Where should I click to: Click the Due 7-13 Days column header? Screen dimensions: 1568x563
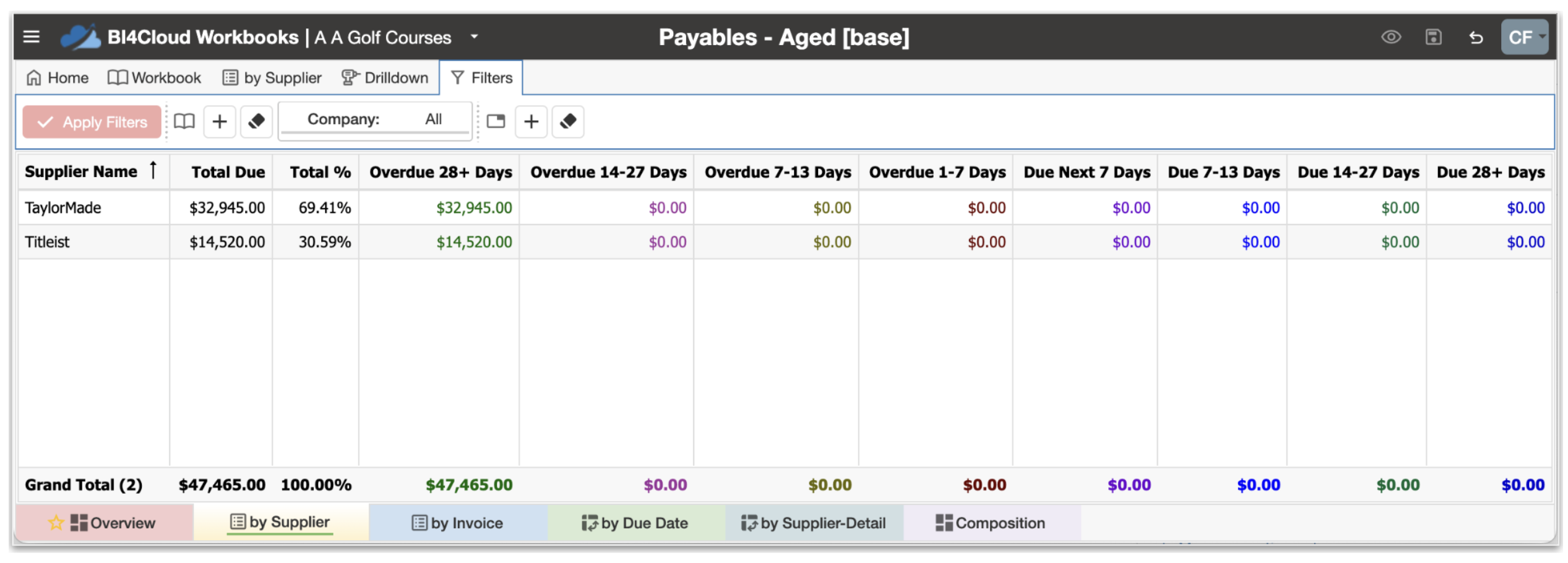[1223, 173]
